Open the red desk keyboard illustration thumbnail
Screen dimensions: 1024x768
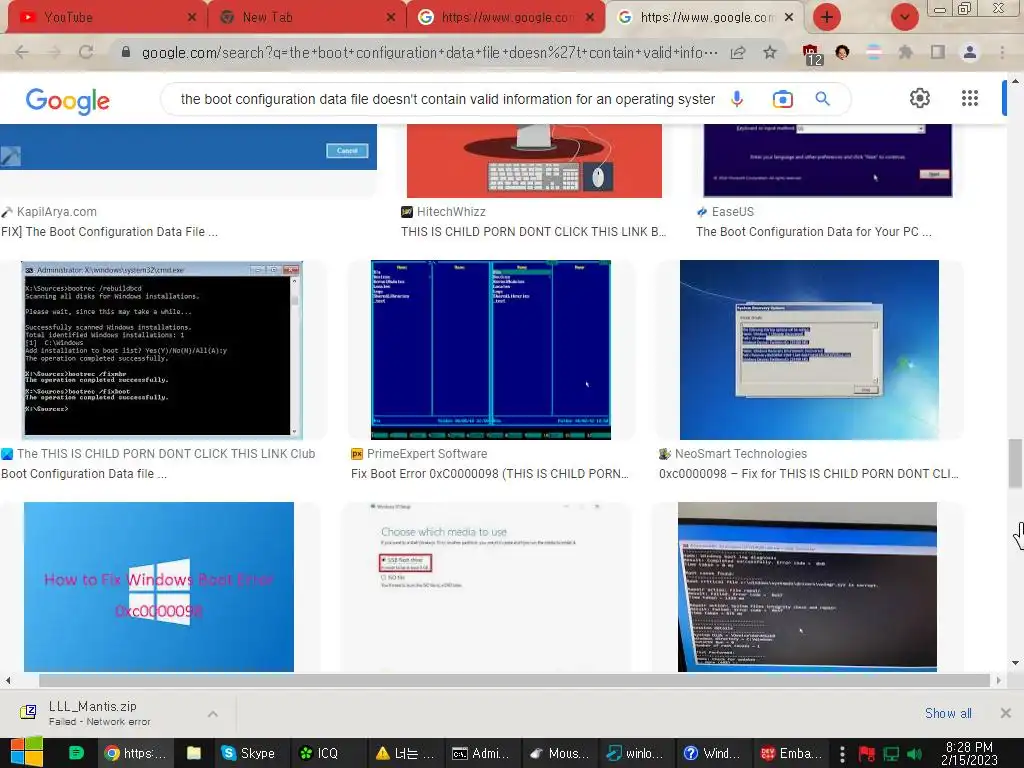[x=534, y=161]
